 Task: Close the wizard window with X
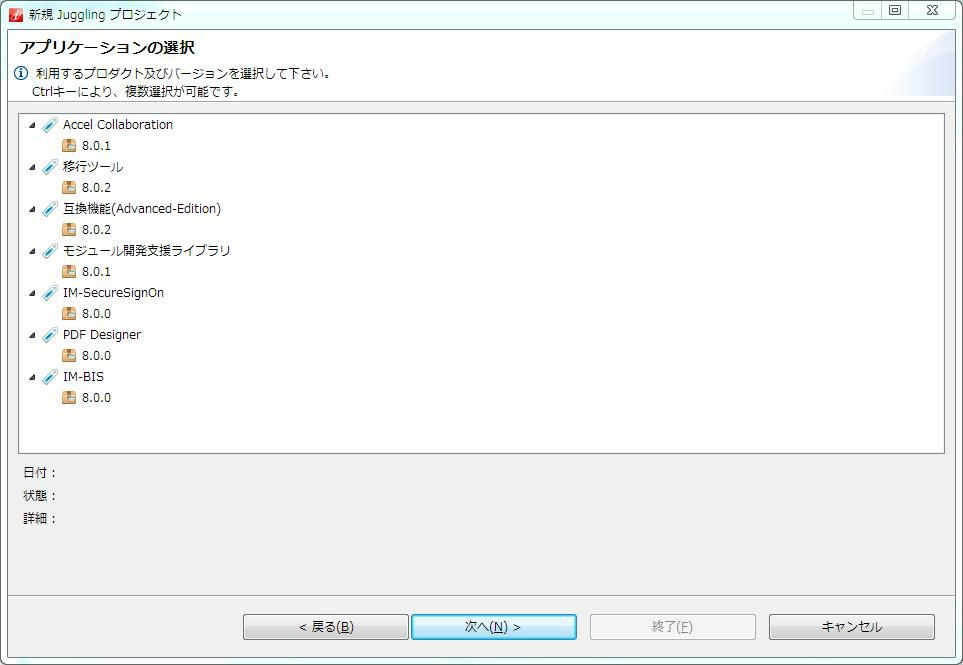(x=932, y=10)
